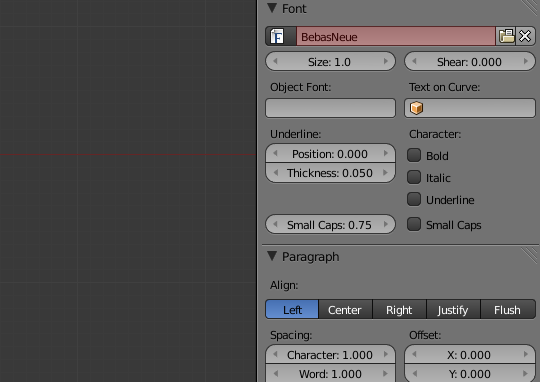Decrease Small Caps scale with left arrow

[275, 224]
